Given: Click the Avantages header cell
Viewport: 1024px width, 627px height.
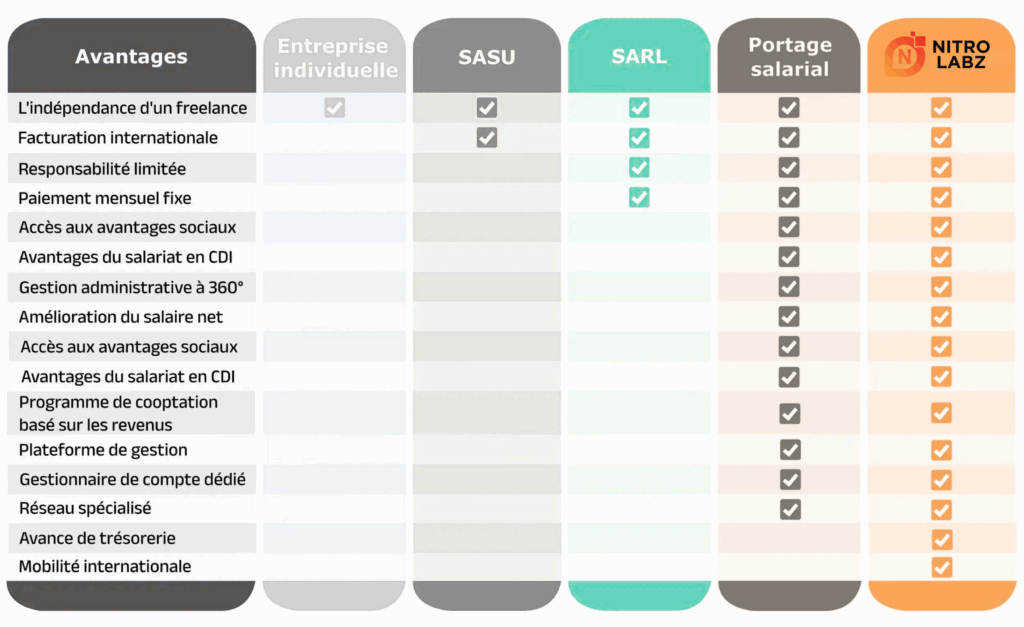Looking at the screenshot, I should (x=131, y=57).
